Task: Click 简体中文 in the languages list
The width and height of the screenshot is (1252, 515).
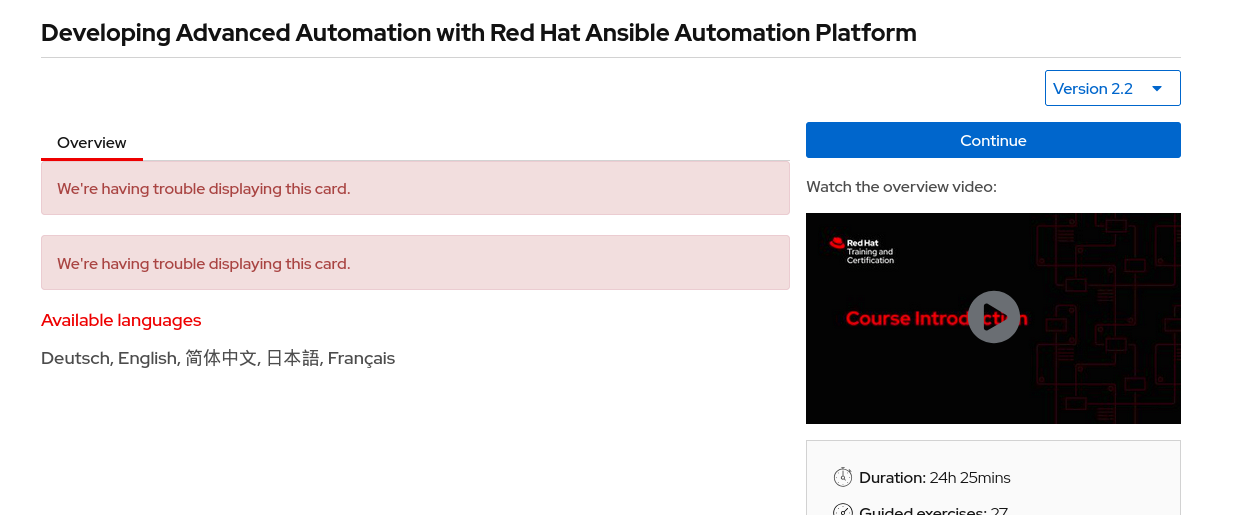Action: (x=221, y=358)
